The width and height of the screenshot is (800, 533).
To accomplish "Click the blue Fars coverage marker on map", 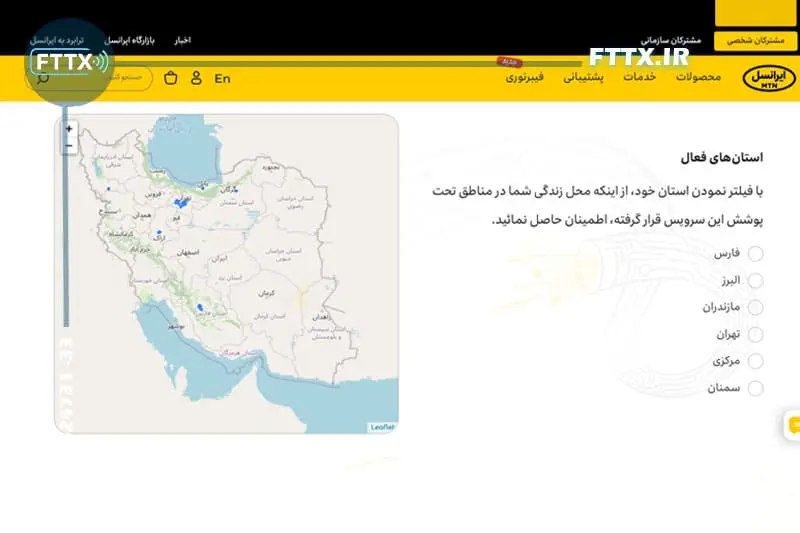I will 200,308.
